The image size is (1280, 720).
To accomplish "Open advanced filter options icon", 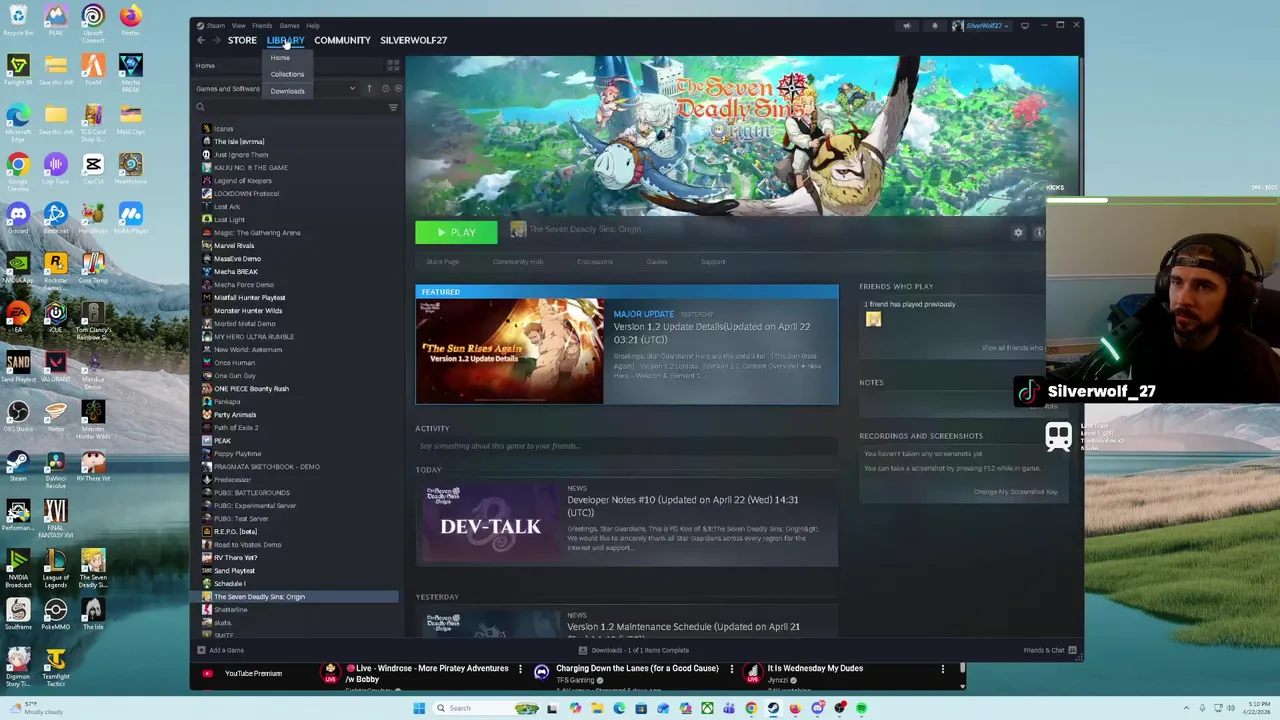I will click(393, 107).
